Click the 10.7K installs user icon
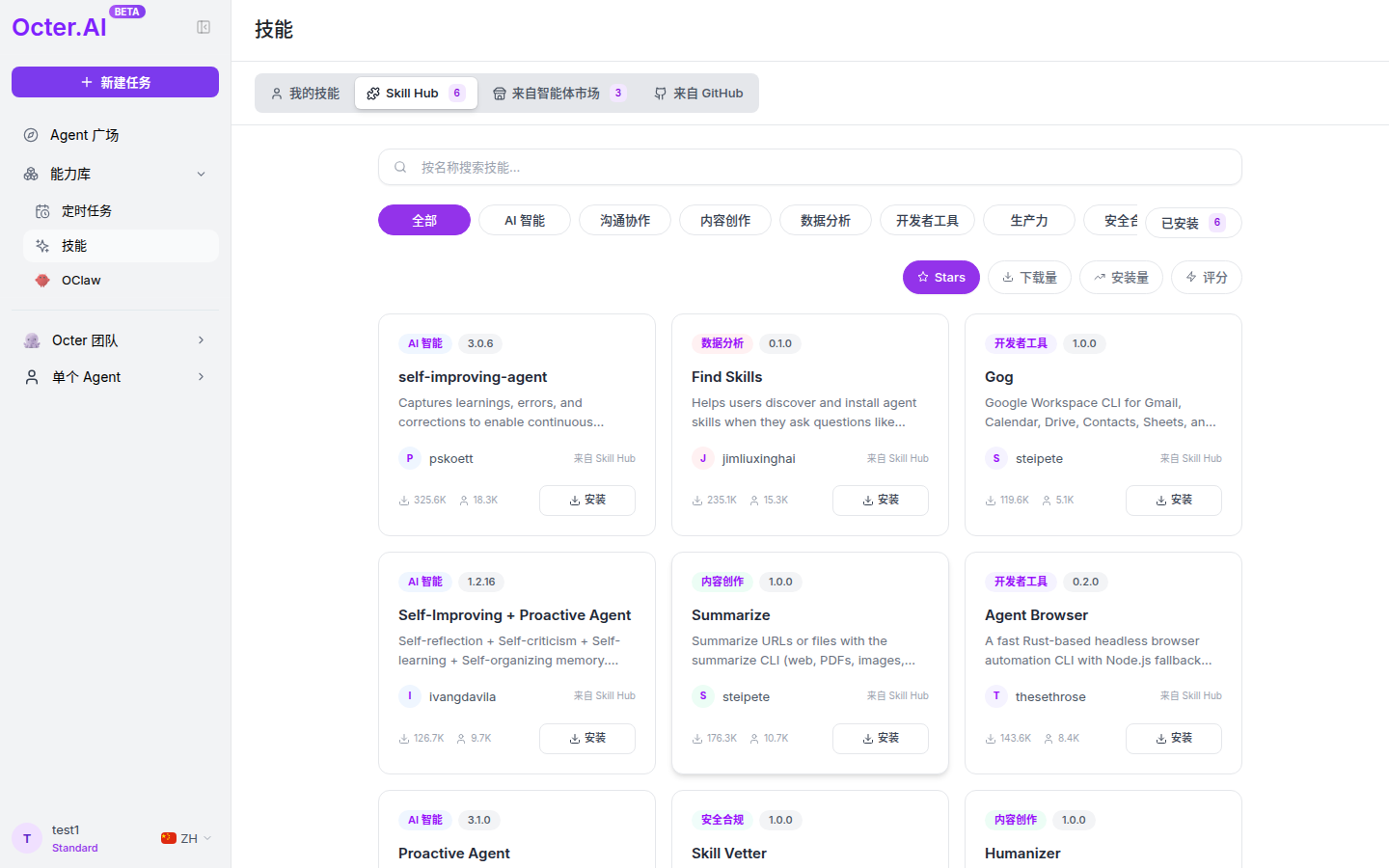This screenshot has height=868, width=1389. click(754, 739)
